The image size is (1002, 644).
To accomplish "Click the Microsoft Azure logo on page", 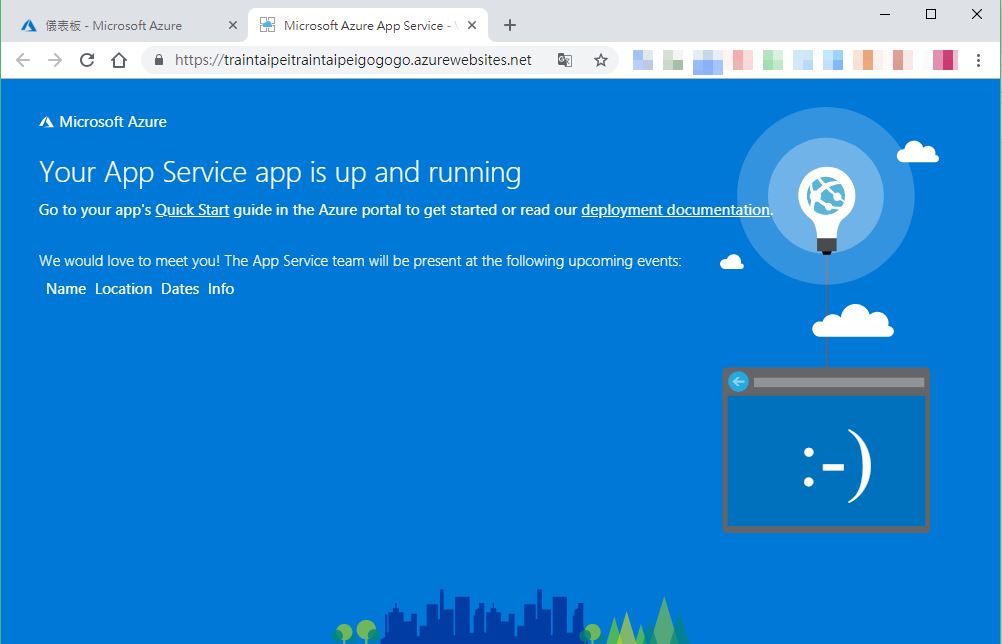I will (103, 121).
